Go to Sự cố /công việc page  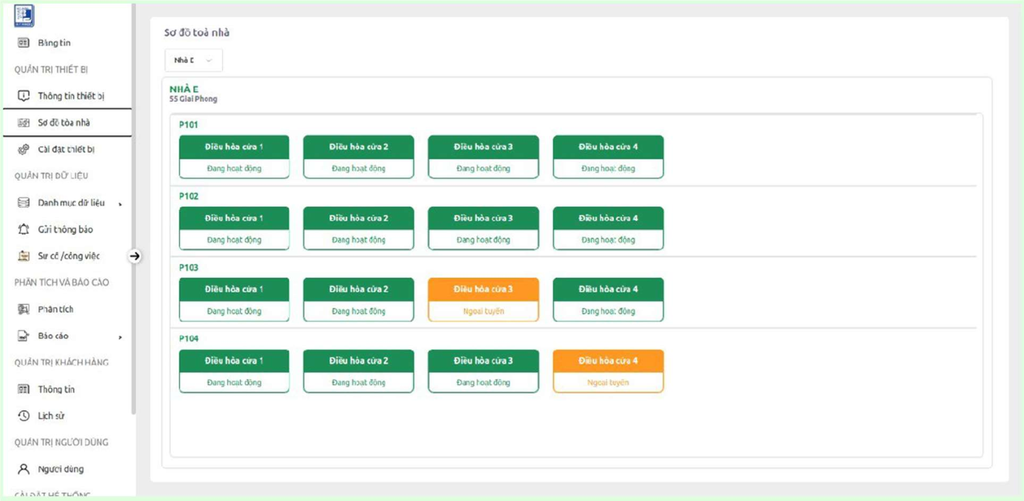click(x=67, y=256)
